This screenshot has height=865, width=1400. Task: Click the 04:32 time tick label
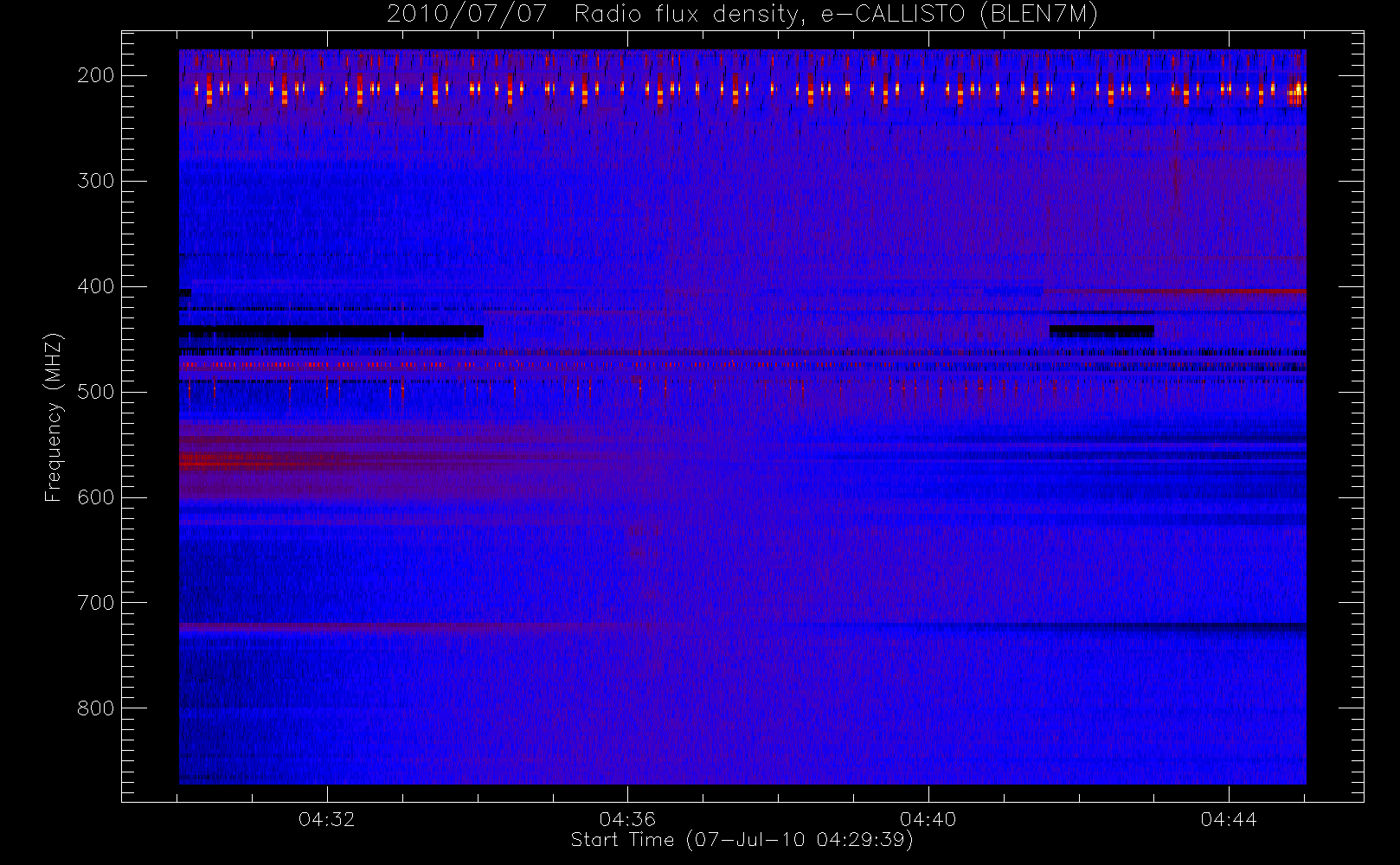(x=327, y=819)
